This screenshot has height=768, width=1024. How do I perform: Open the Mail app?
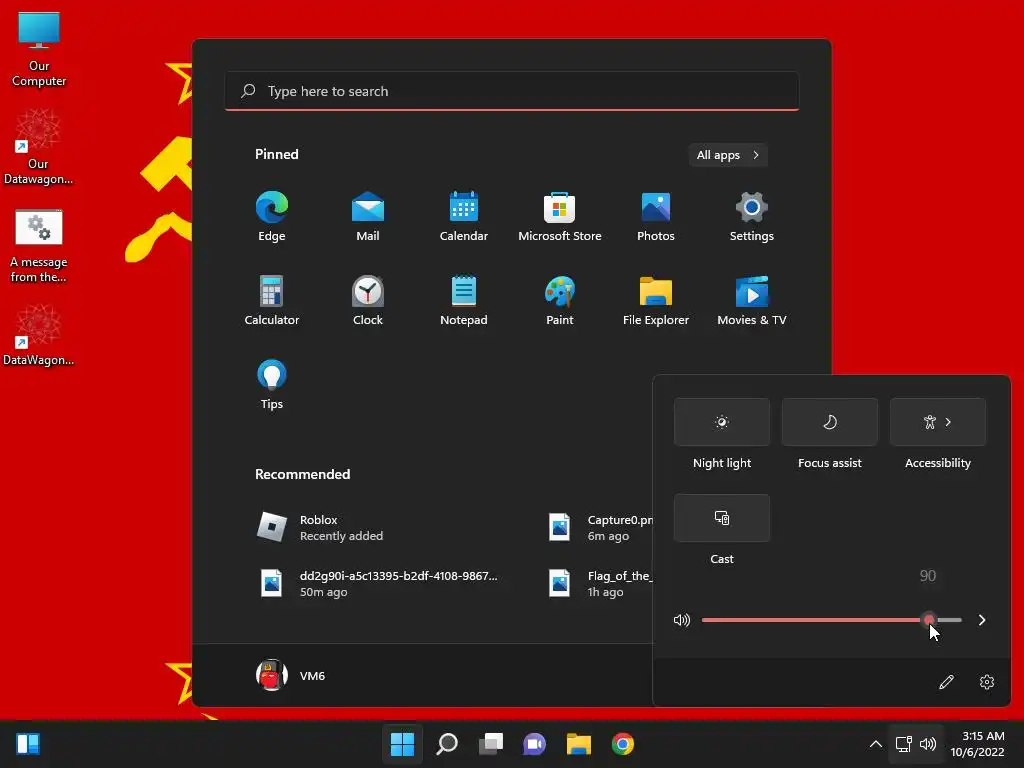[368, 217]
